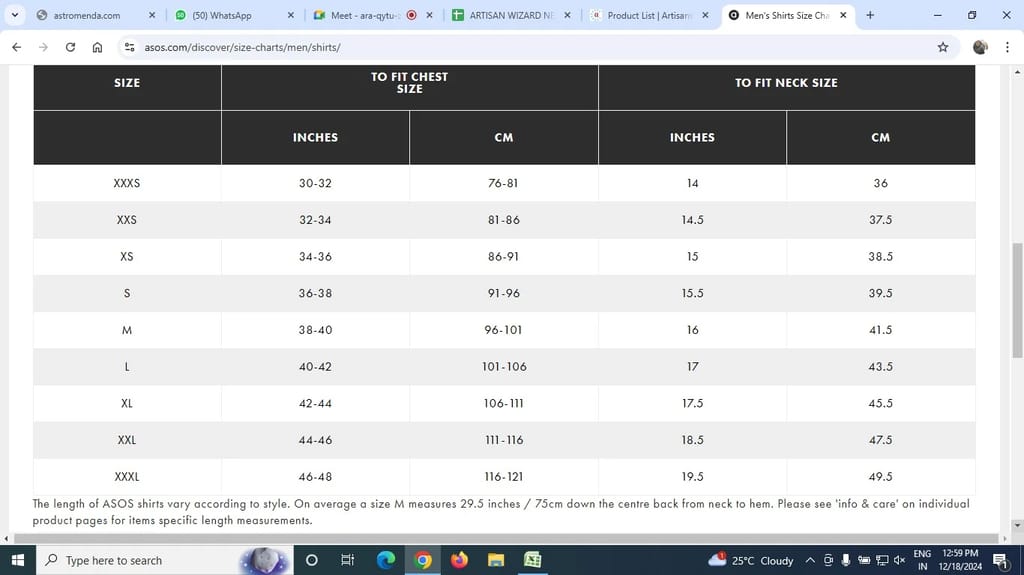Open the weather widget 25°C Cloudy
This screenshot has width=1024, height=575.
[751, 560]
